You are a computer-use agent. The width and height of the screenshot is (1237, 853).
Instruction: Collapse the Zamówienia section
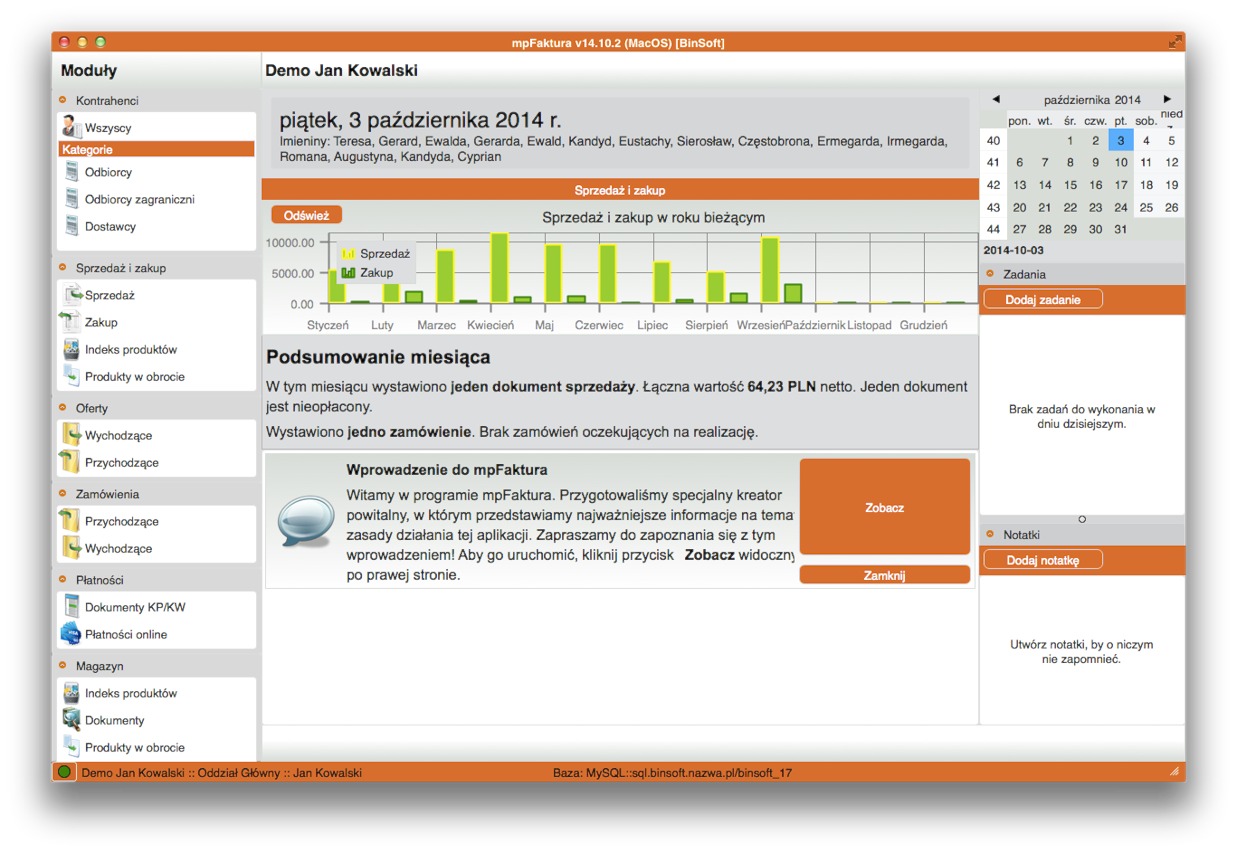tap(63, 494)
